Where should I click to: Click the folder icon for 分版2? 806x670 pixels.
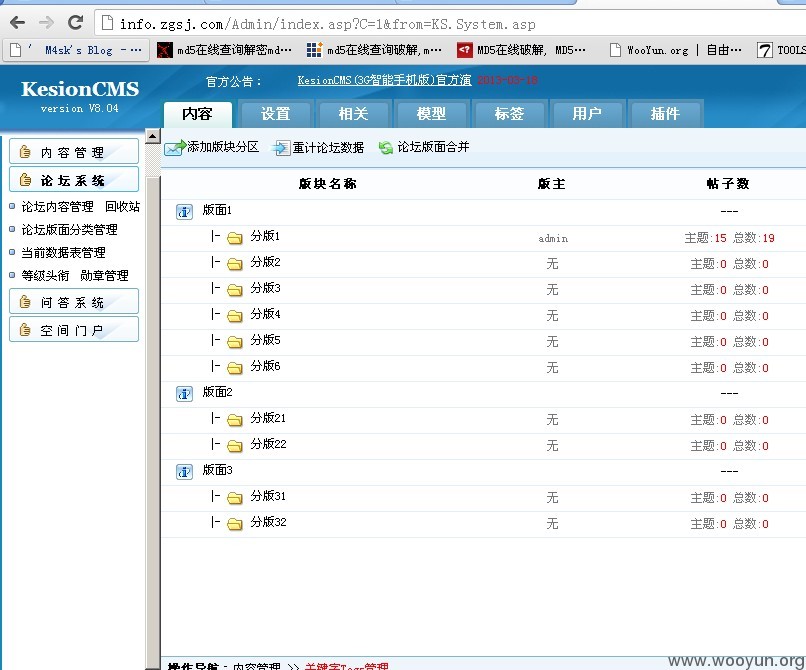(x=235, y=264)
